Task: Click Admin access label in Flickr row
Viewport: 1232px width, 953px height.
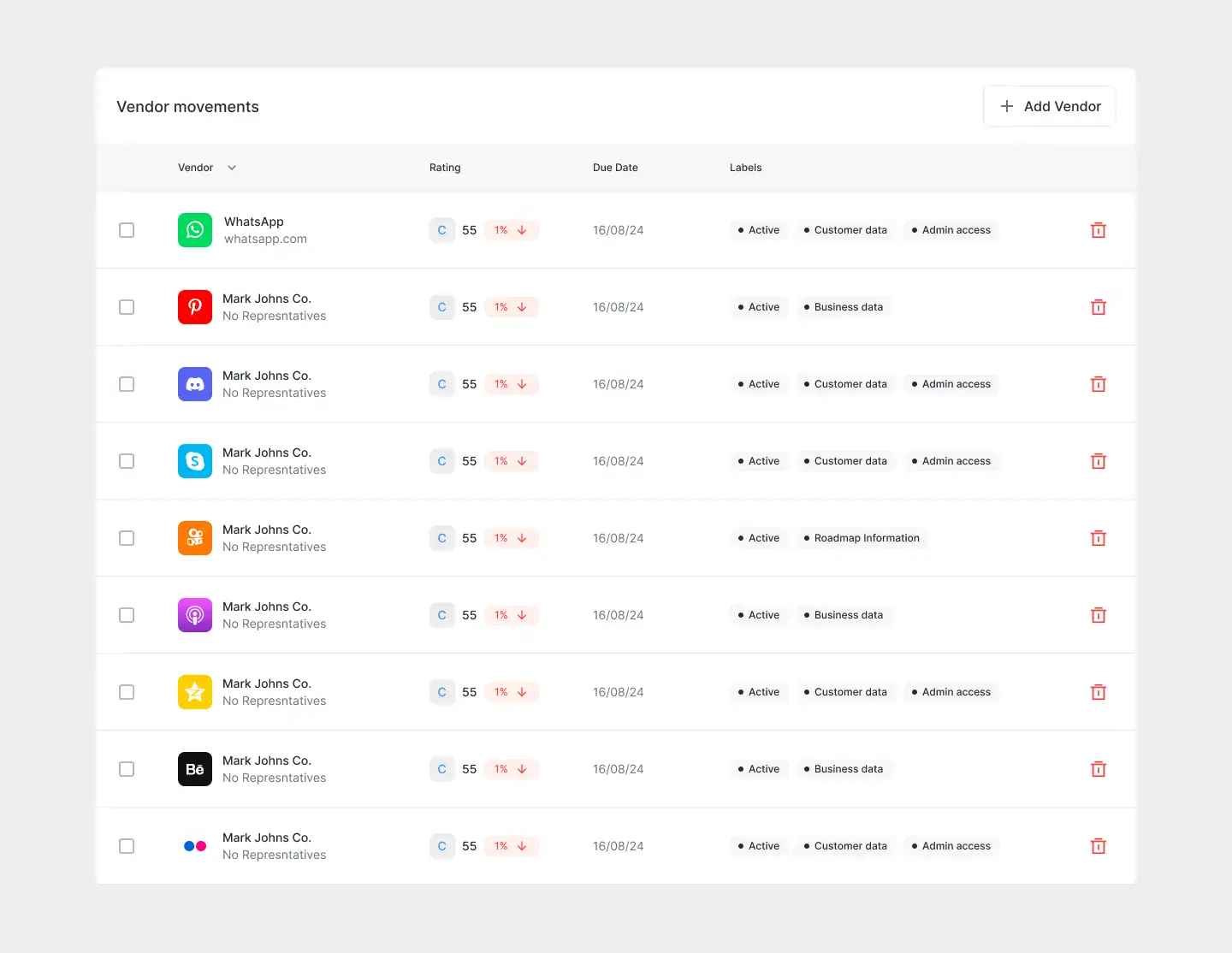Action: pos(951,846)
